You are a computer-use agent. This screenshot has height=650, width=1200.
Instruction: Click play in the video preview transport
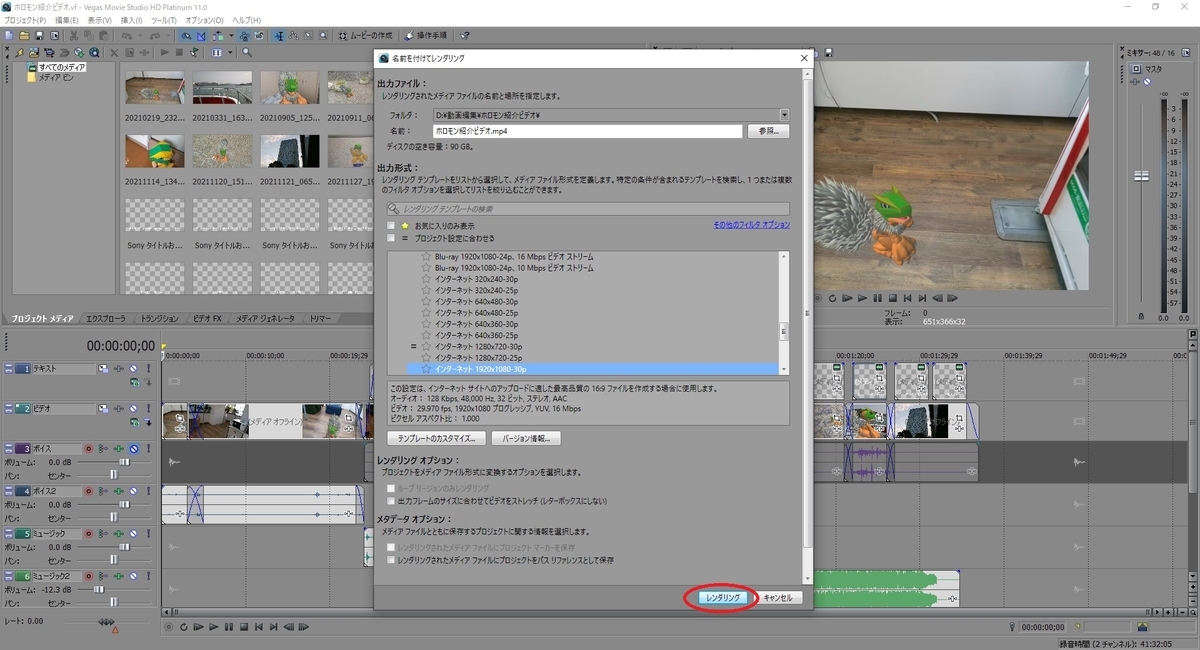click(862, 298)
